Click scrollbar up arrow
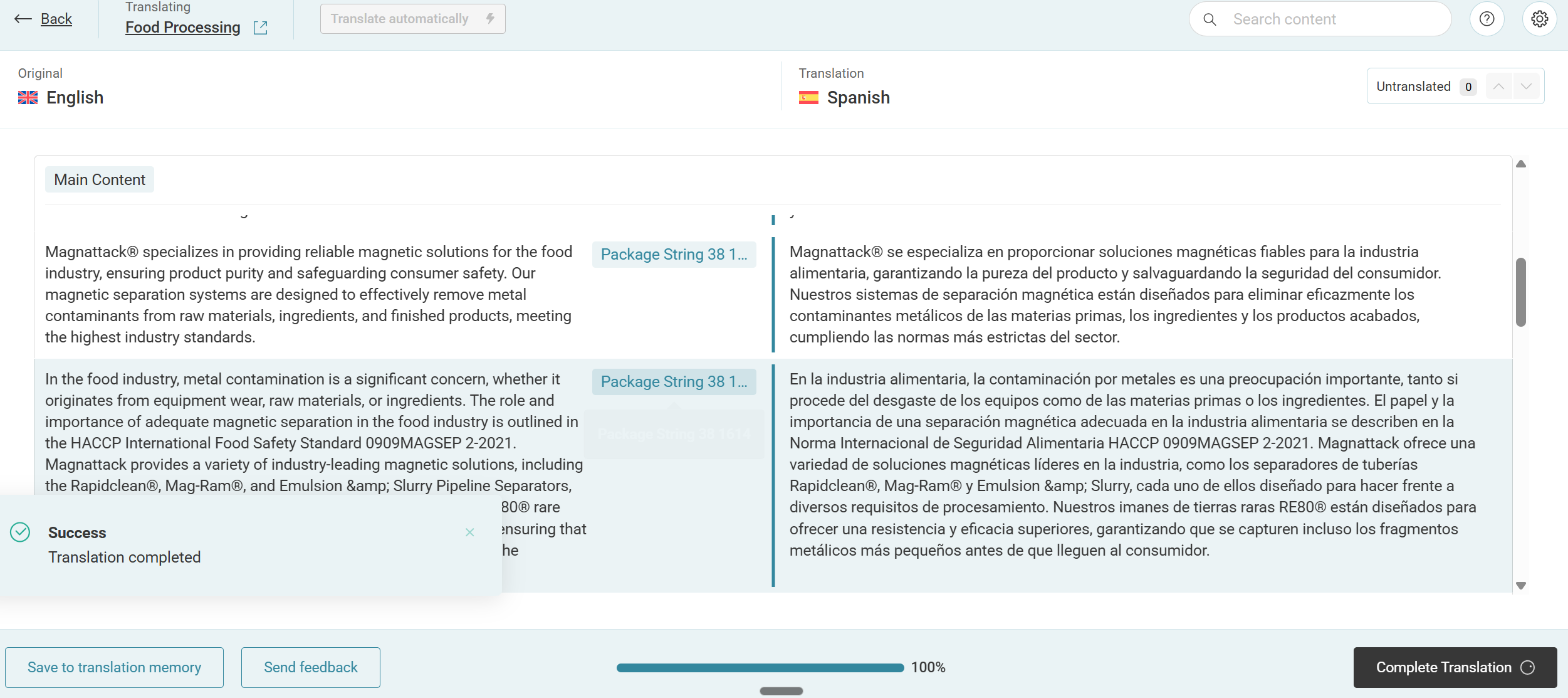Image resolution: width=1568 pixels, height=698 pixels. (1521, 164)
